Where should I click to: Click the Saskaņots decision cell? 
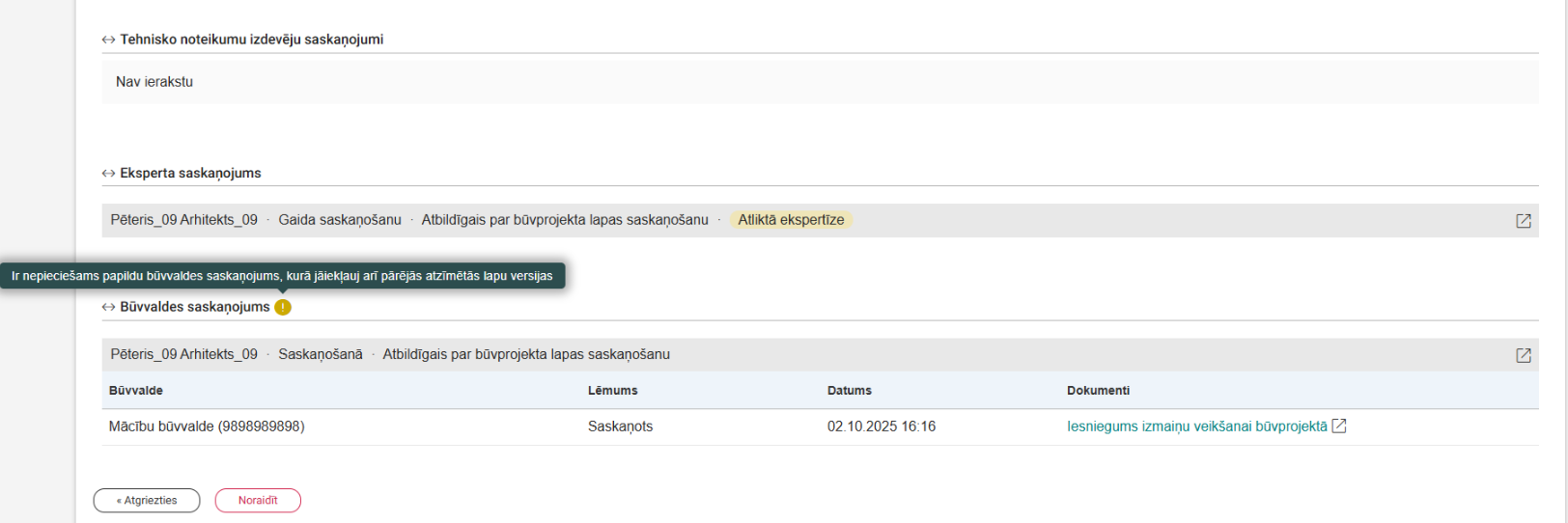coord(620,427)
